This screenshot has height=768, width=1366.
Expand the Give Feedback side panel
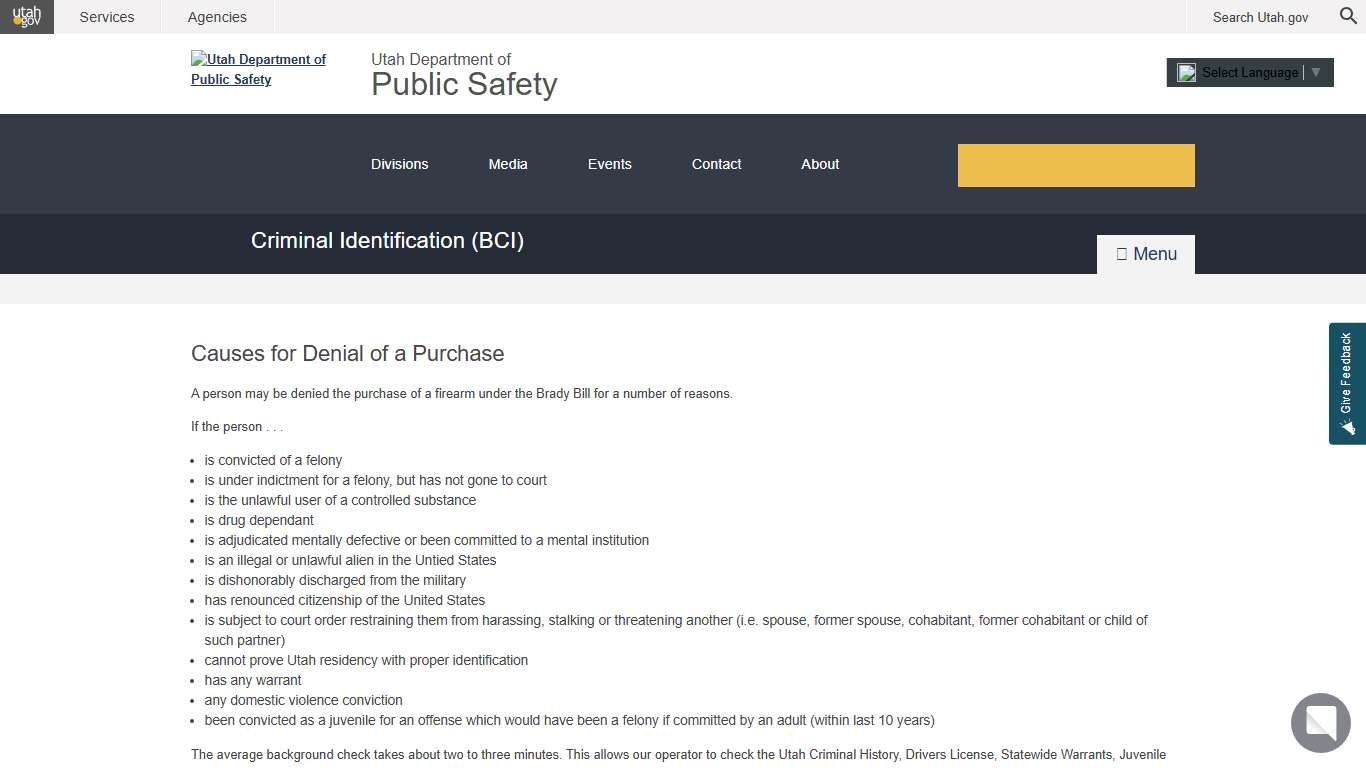[x=1347, y=383]
